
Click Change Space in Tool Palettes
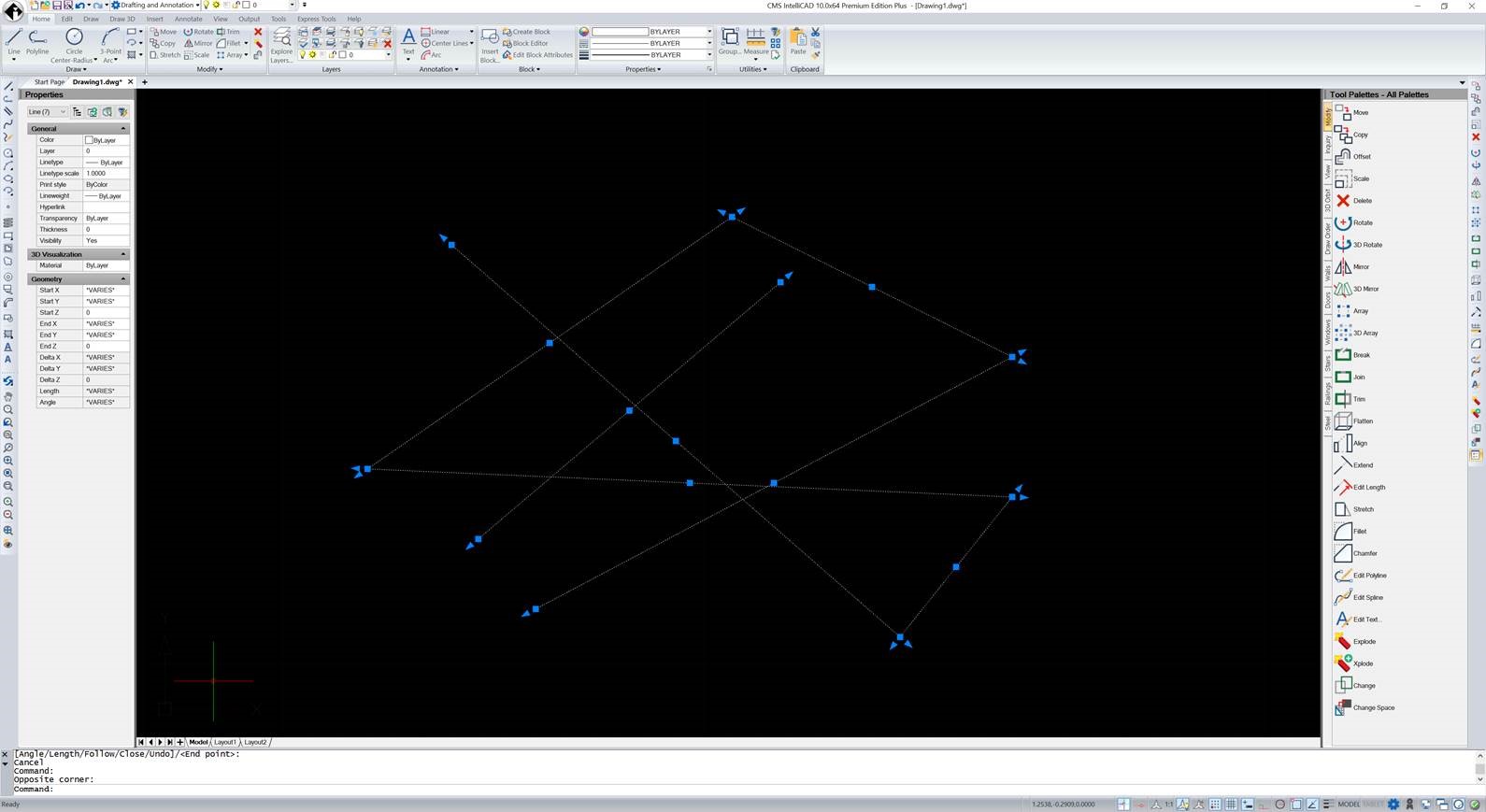click(x=1365, y=707)
